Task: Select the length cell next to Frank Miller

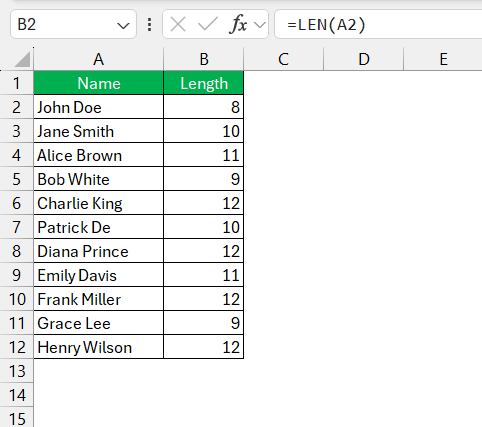Action: click(204, 299)
